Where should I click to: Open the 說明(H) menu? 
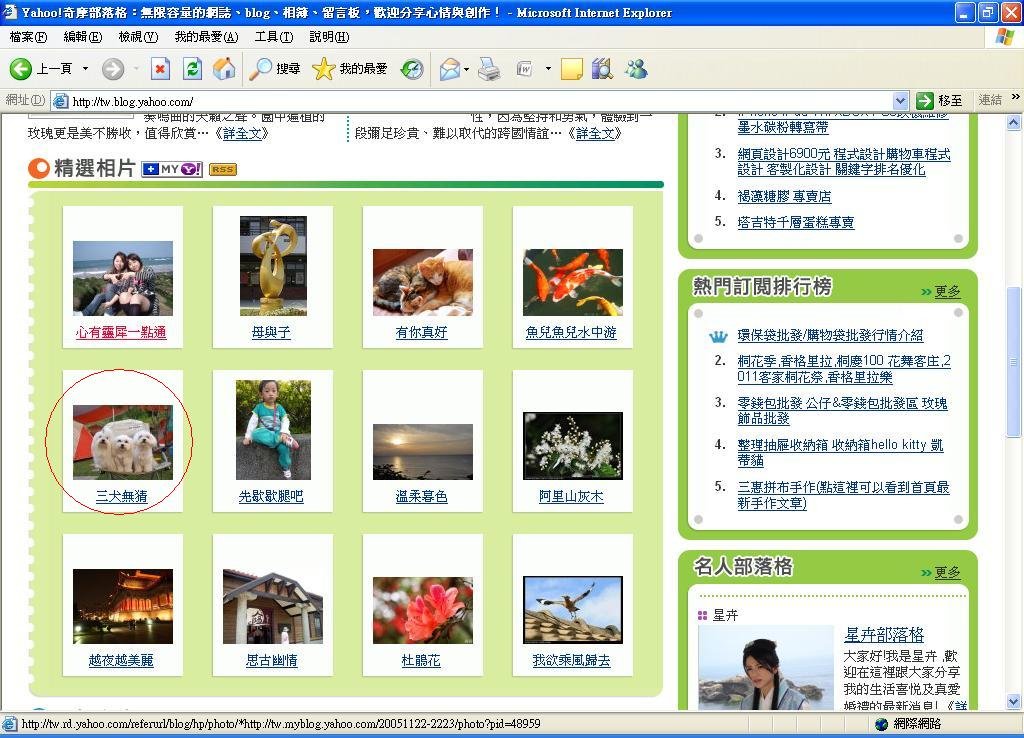click(x=329, y=37)
